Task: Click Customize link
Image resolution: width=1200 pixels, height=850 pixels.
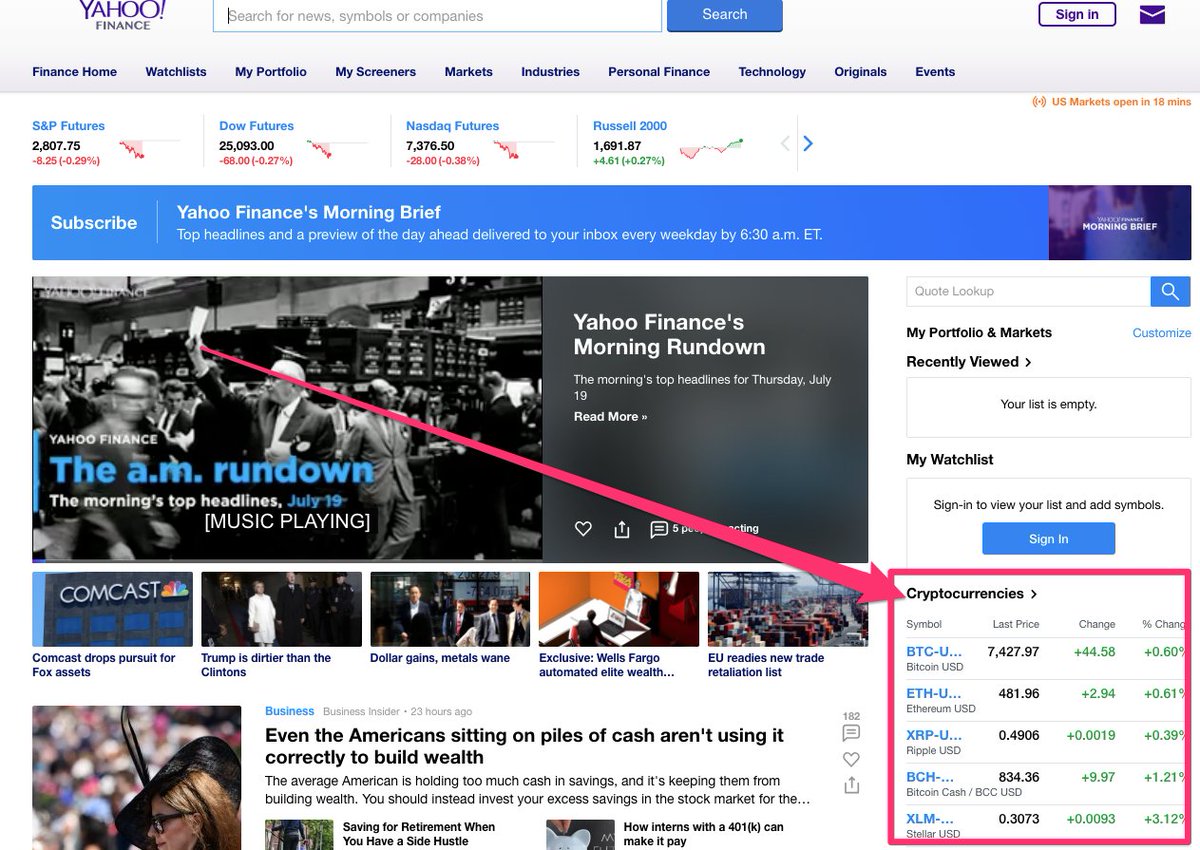Action: (x=1162, y=333)
